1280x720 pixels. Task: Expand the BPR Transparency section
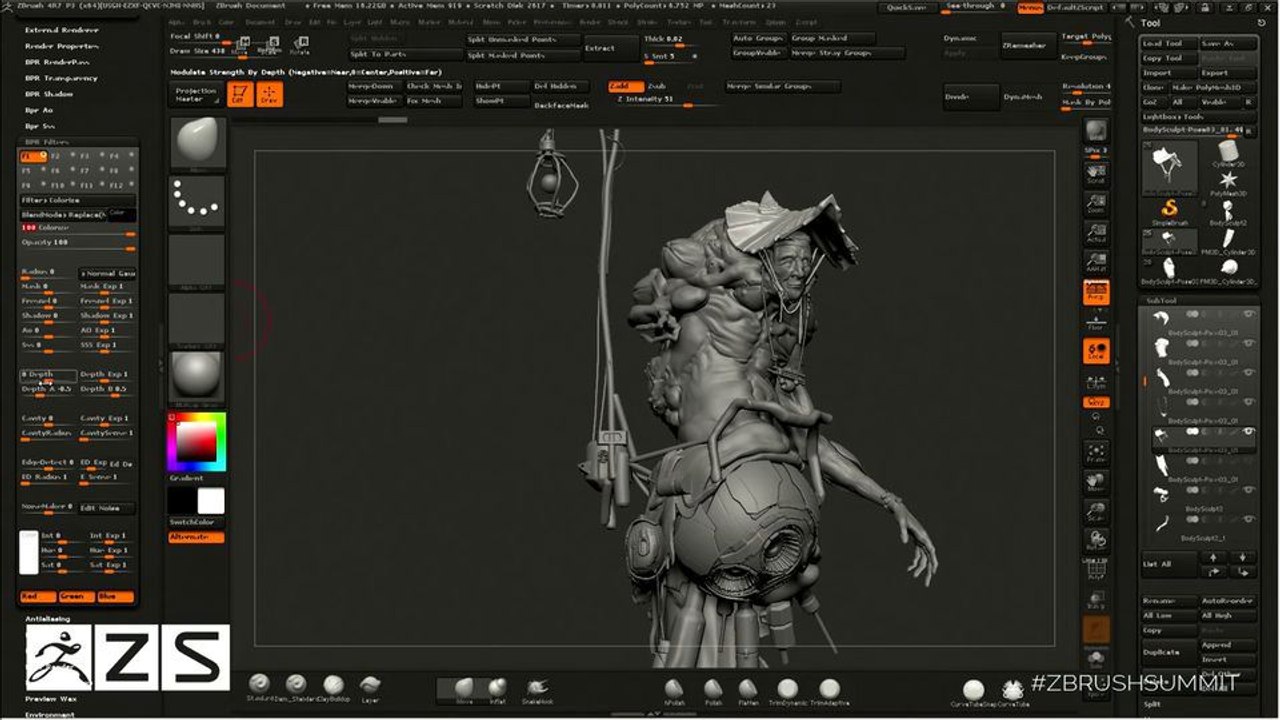(x=61, y=78)
